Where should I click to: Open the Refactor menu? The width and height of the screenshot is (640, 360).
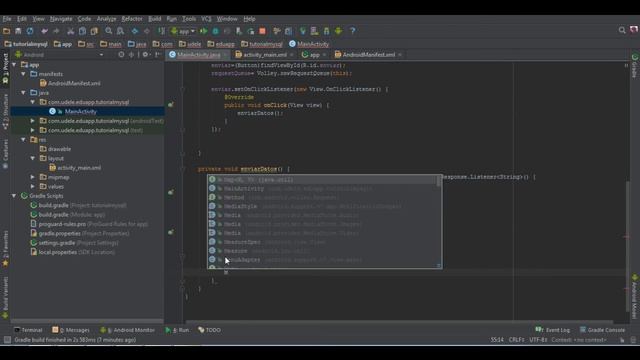(x=132, y=19)
